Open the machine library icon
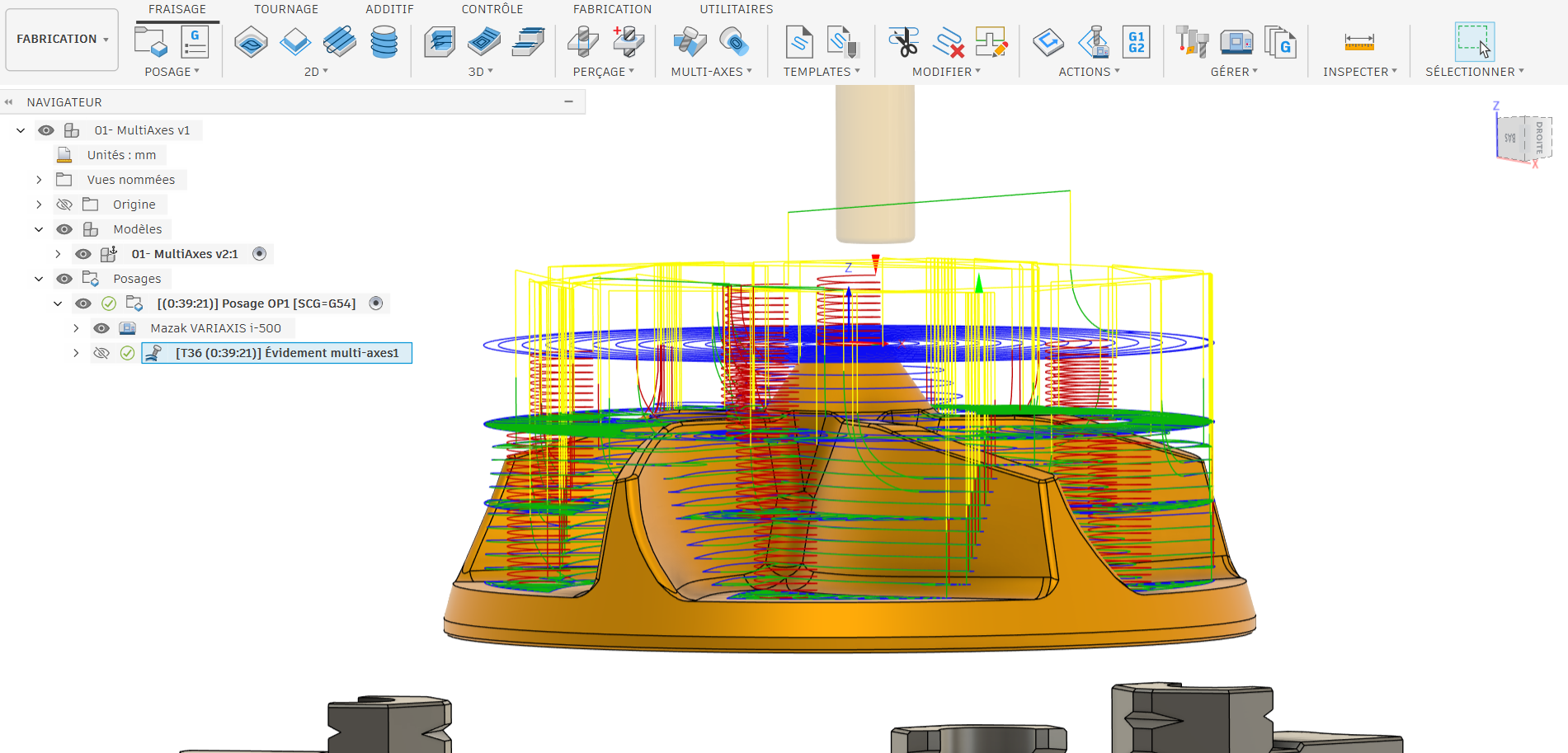 tap(1236, 41)
